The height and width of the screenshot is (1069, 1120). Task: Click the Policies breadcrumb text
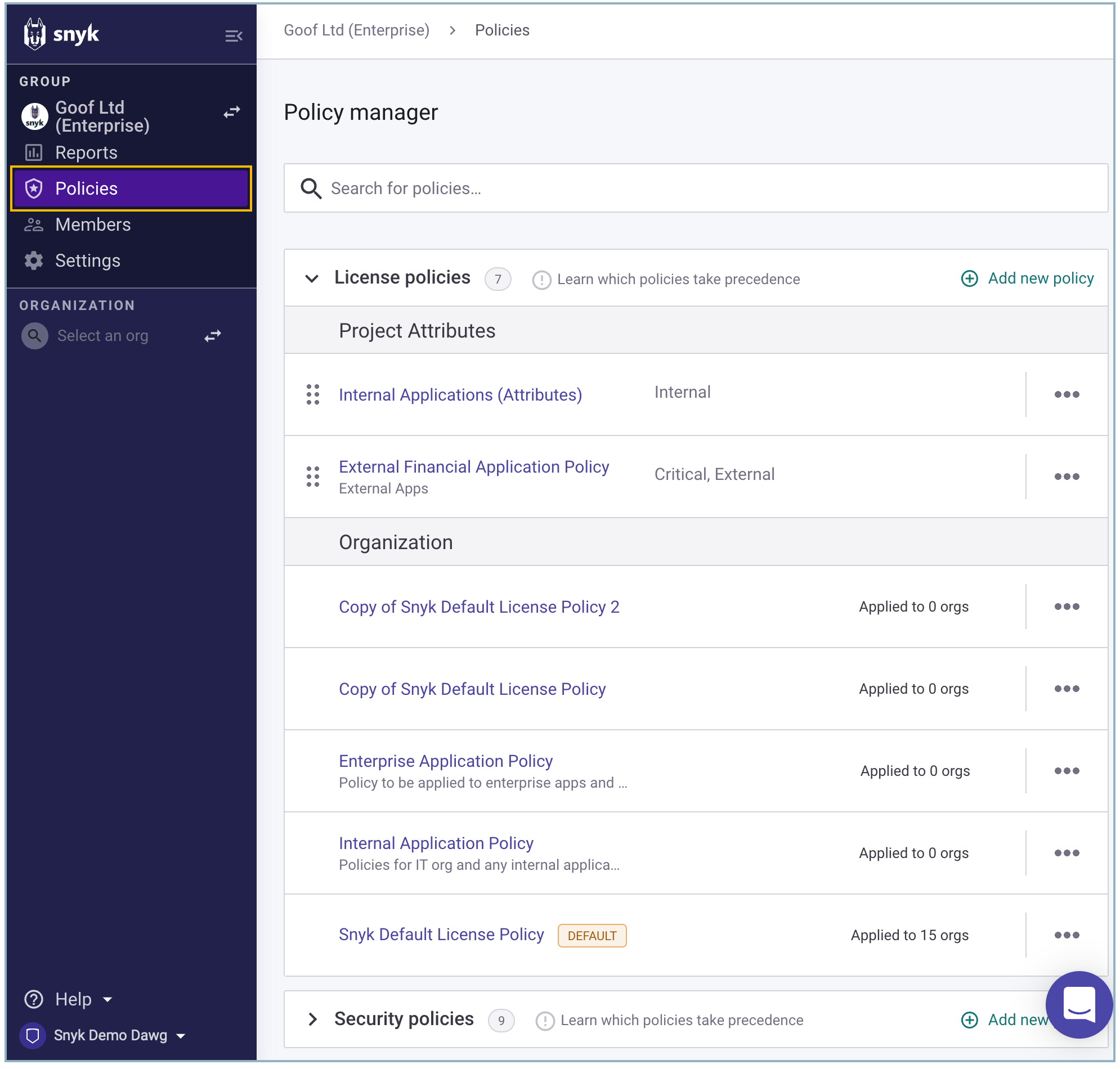502,30
